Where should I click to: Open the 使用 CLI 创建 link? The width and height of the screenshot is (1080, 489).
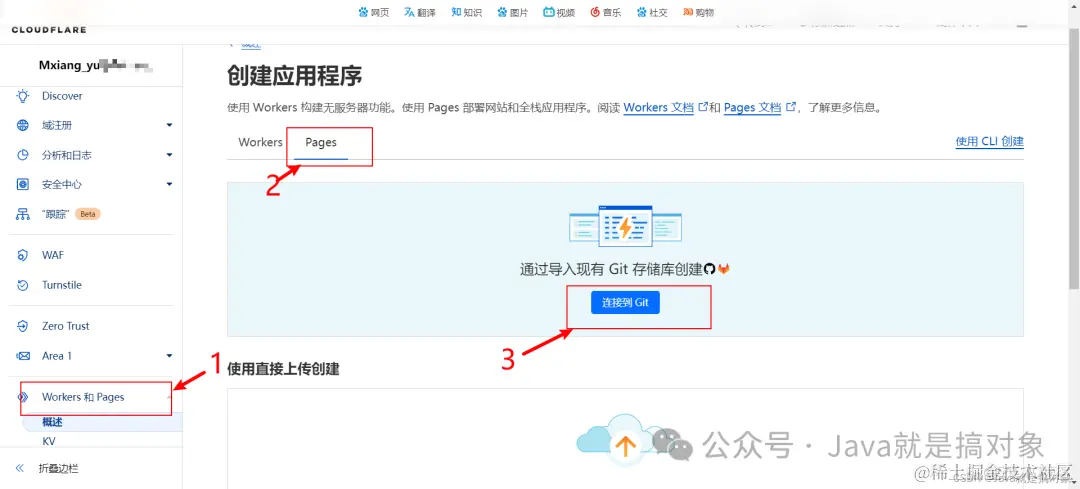tap(990, 141)
